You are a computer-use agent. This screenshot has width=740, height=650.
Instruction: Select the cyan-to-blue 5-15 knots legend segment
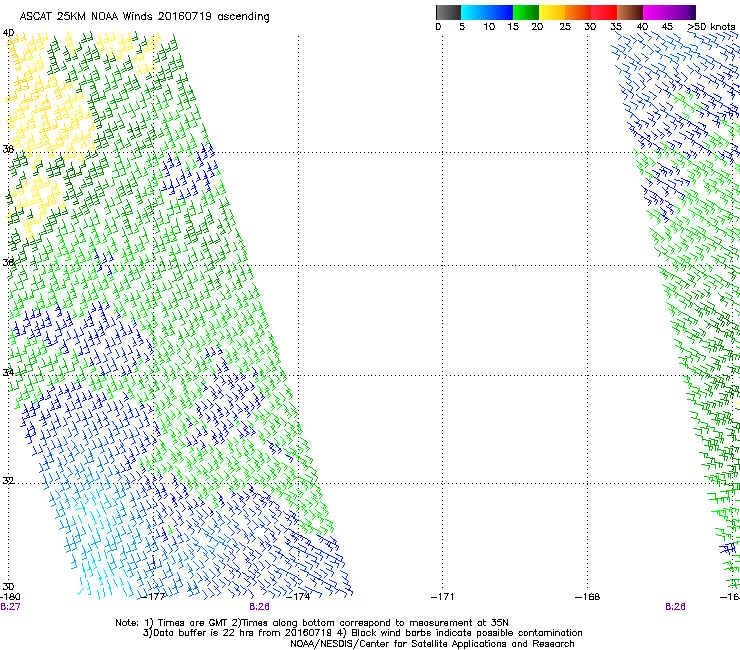487,12
